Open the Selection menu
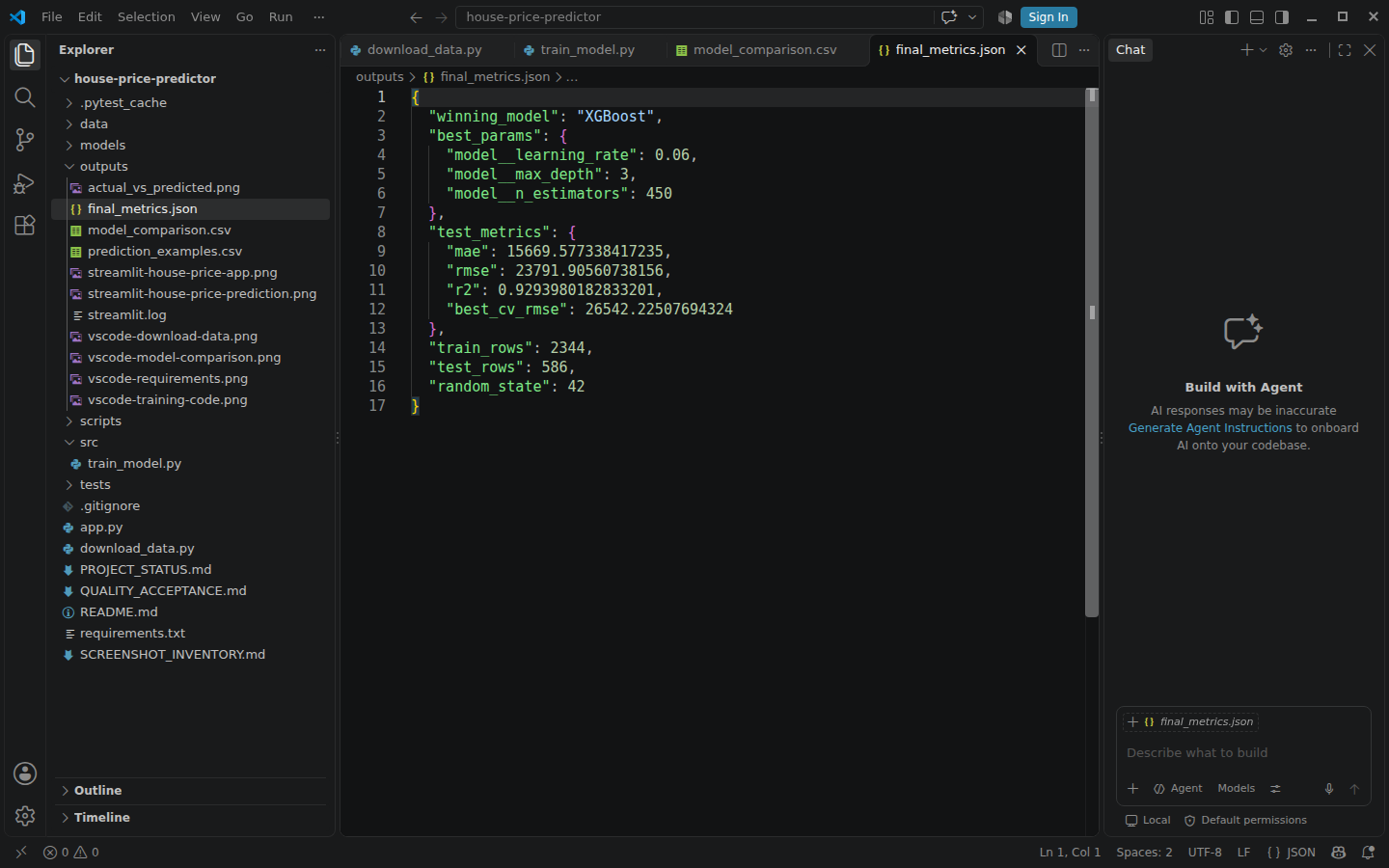 pyautogui.click(x=147, y=17)
